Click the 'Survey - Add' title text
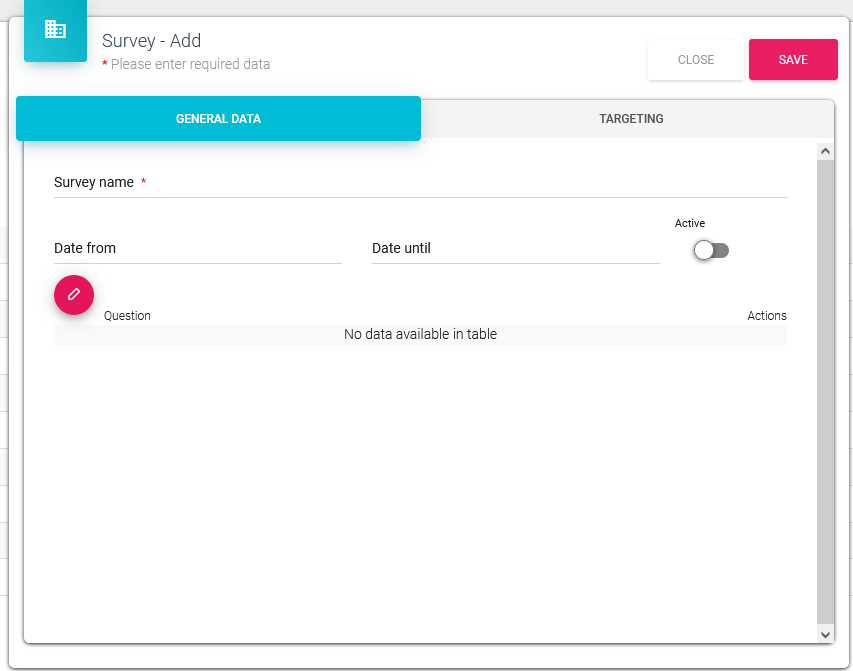Viewport: 853px width, 671px height. click(151, 41)
